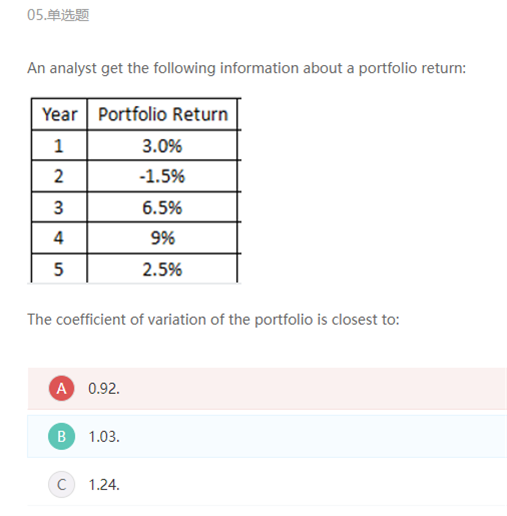Select the green B option circle
The image size is (507, 516).
coord(61,436)
